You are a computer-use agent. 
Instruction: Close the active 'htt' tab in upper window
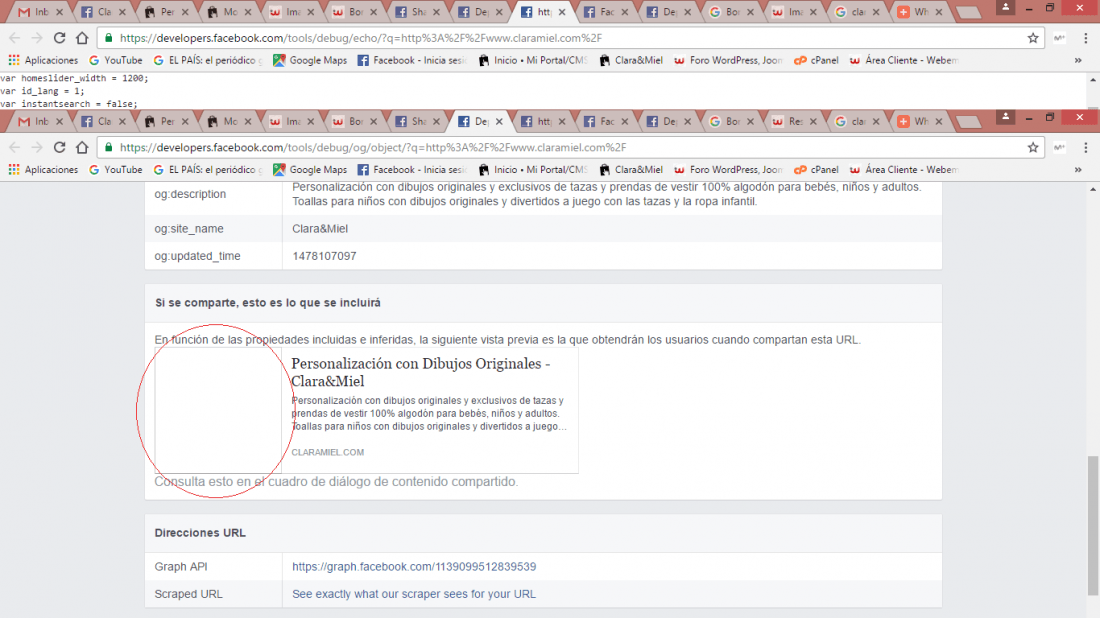562,12
